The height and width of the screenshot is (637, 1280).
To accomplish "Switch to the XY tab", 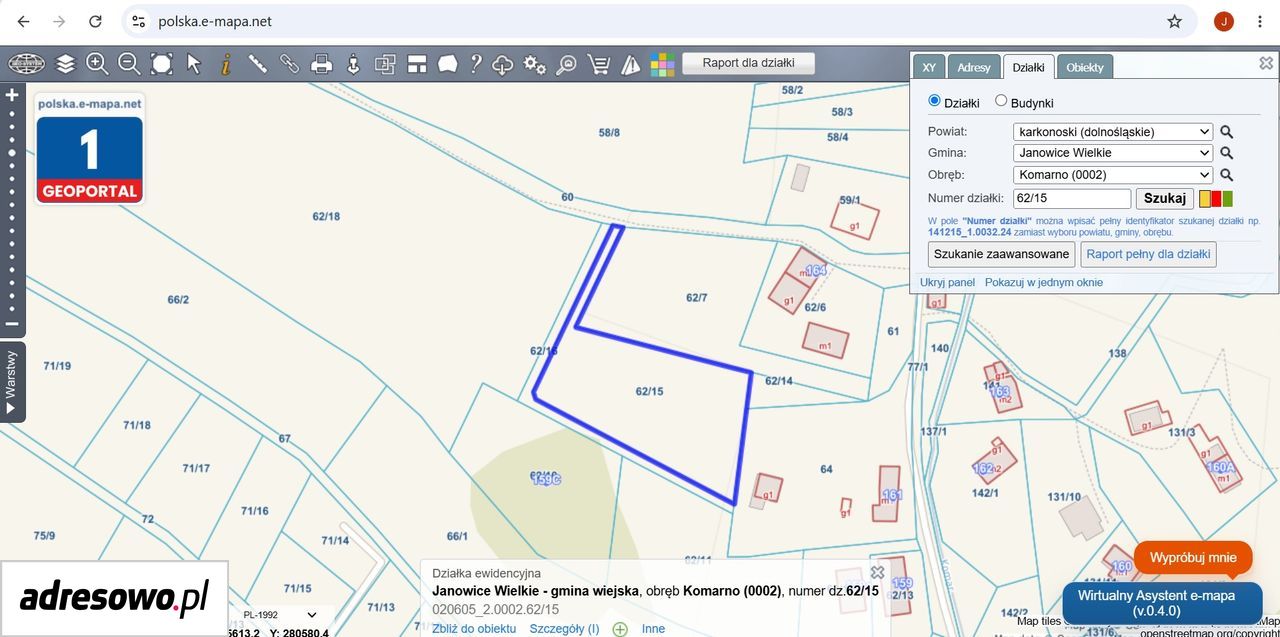I will [x=929, y=67].
